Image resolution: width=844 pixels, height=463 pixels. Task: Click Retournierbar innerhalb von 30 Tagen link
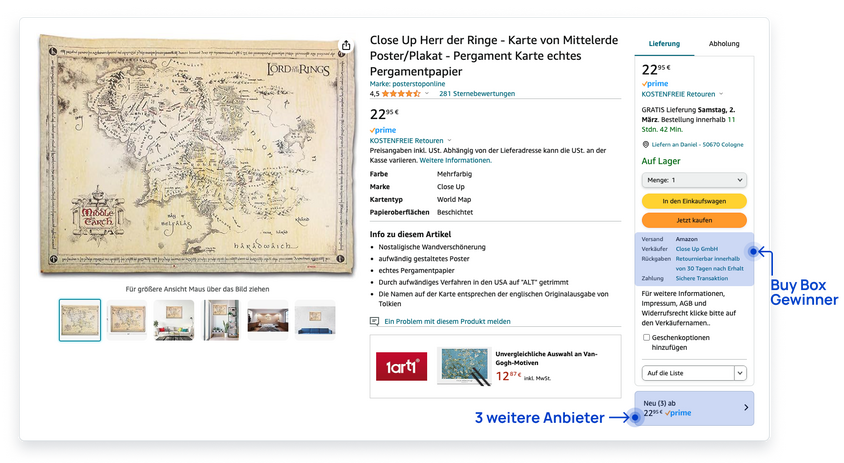(x=709, y=263)
